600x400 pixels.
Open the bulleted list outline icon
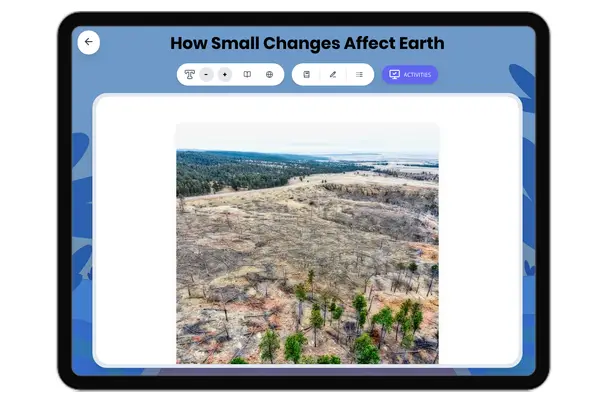click(359, 75)
